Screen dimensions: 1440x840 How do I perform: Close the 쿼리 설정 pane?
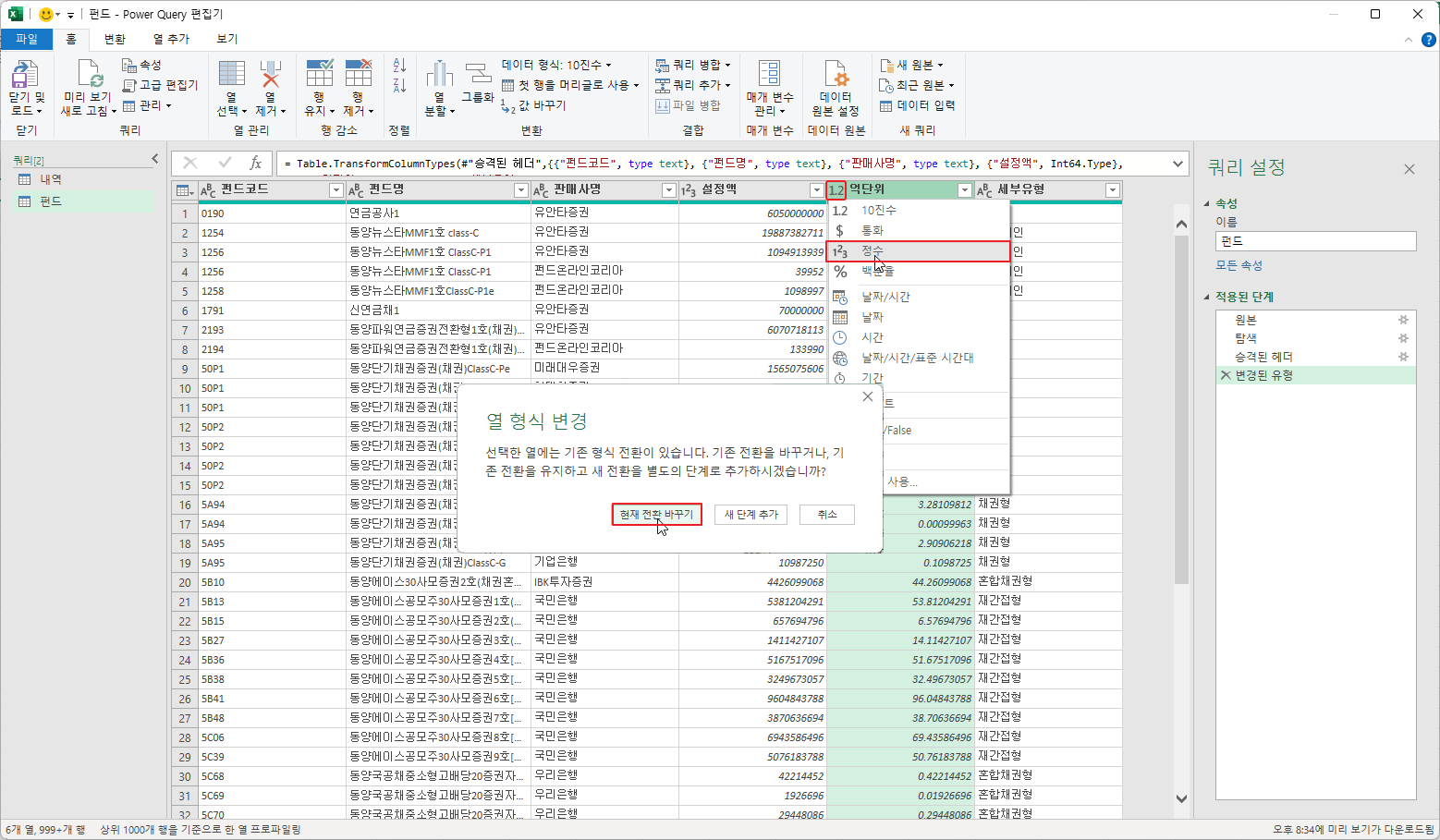1409,169
